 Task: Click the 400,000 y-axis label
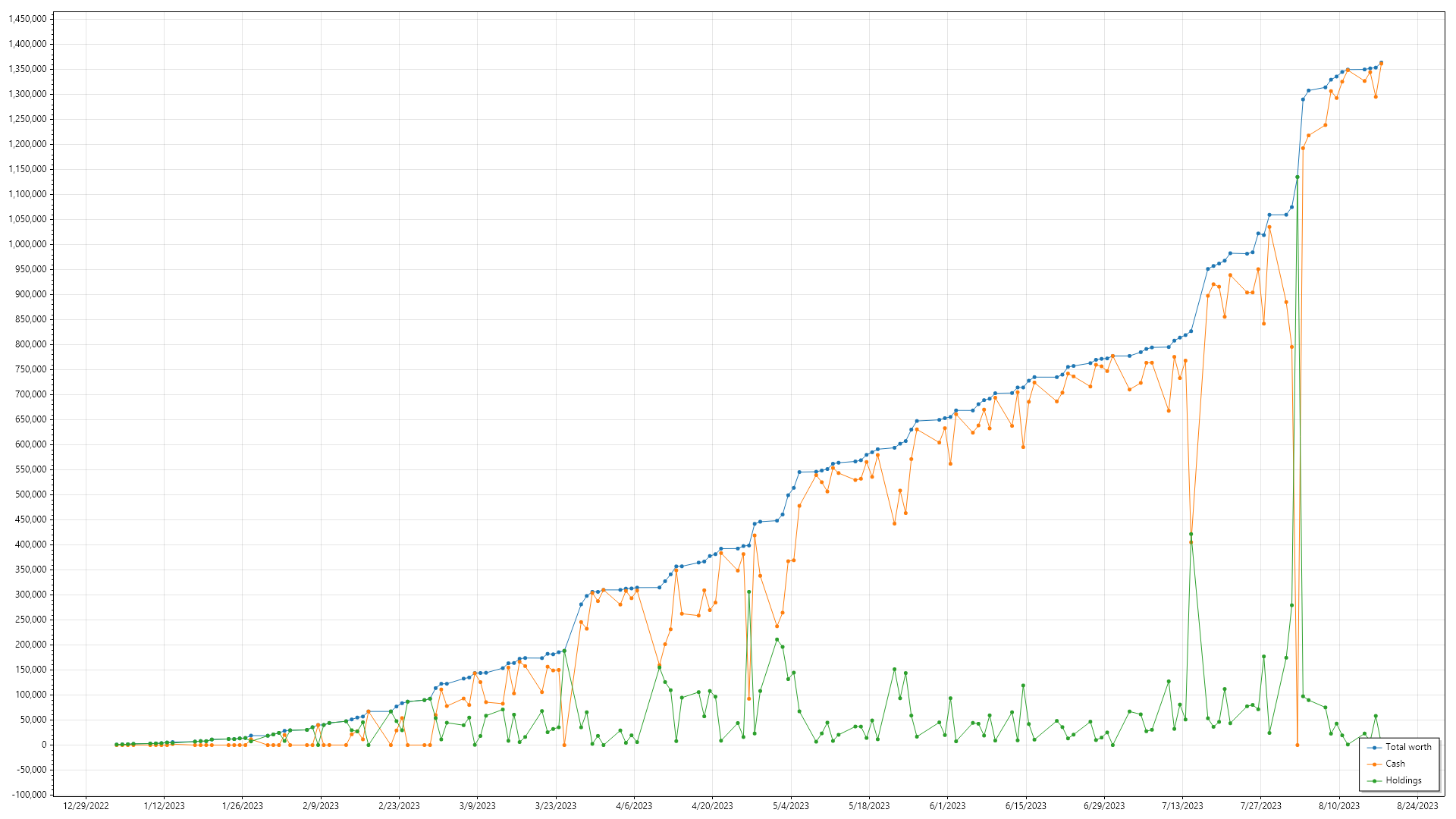(x=31, y=544)
